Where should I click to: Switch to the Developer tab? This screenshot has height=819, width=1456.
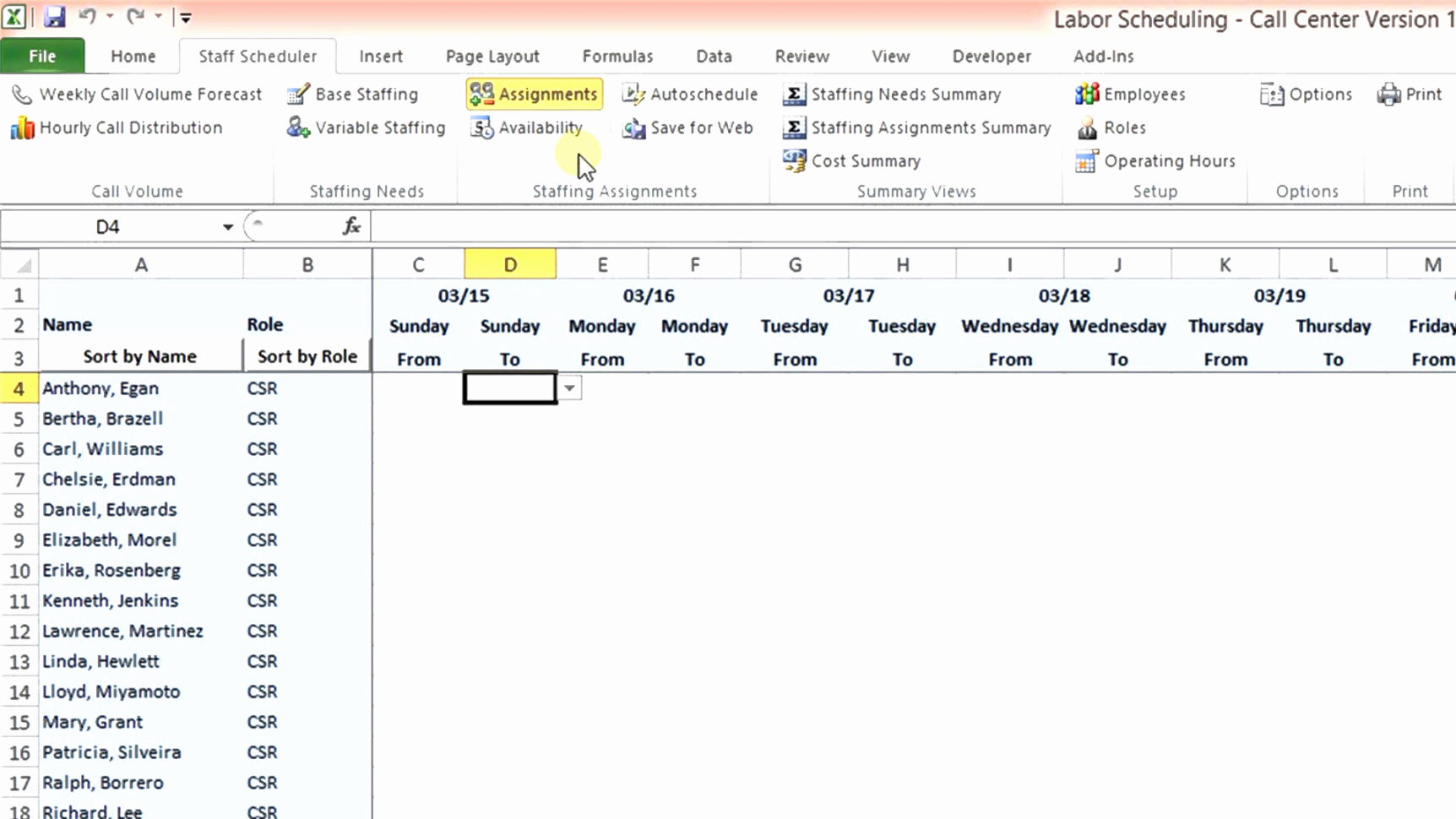991,57
